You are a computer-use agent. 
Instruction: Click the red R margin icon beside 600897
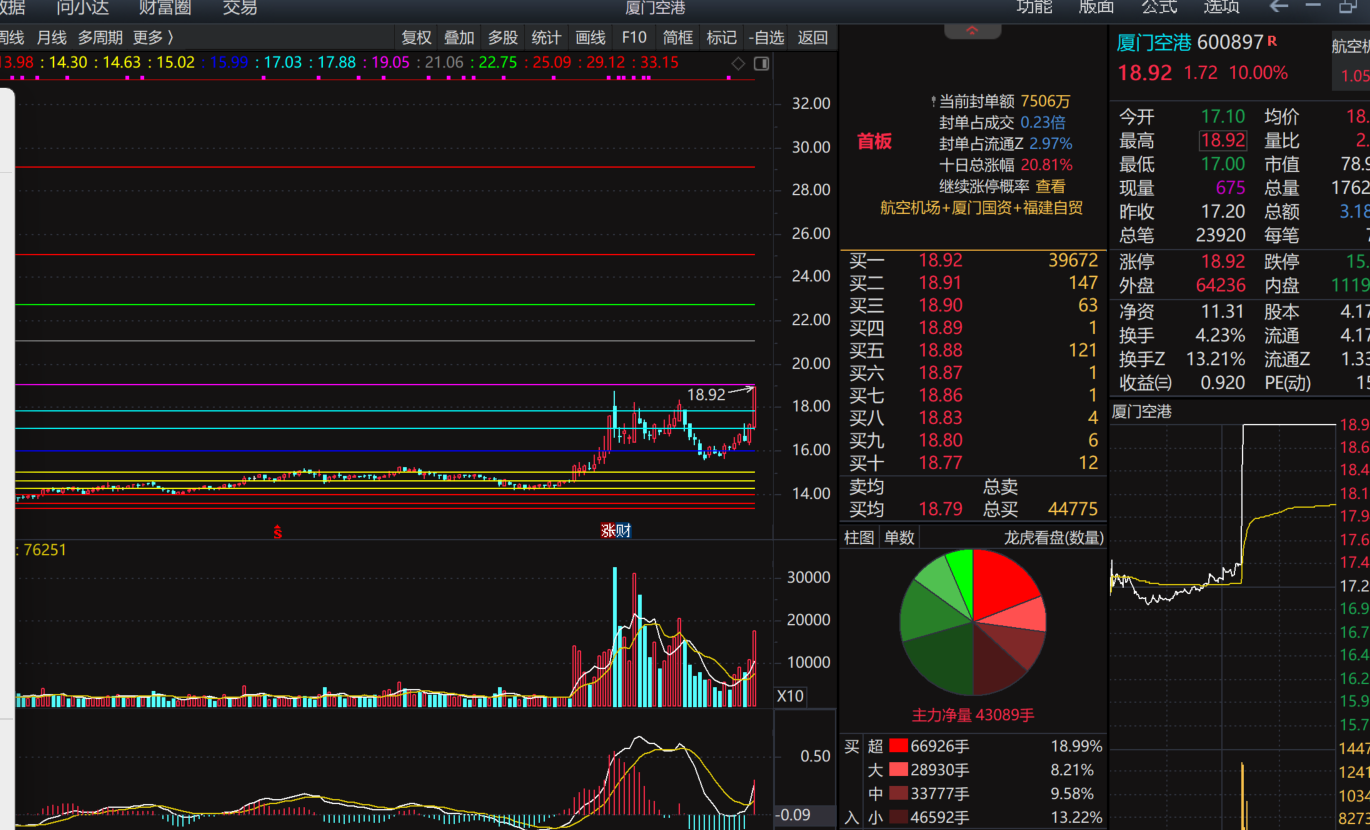(x=1272, y=41)
